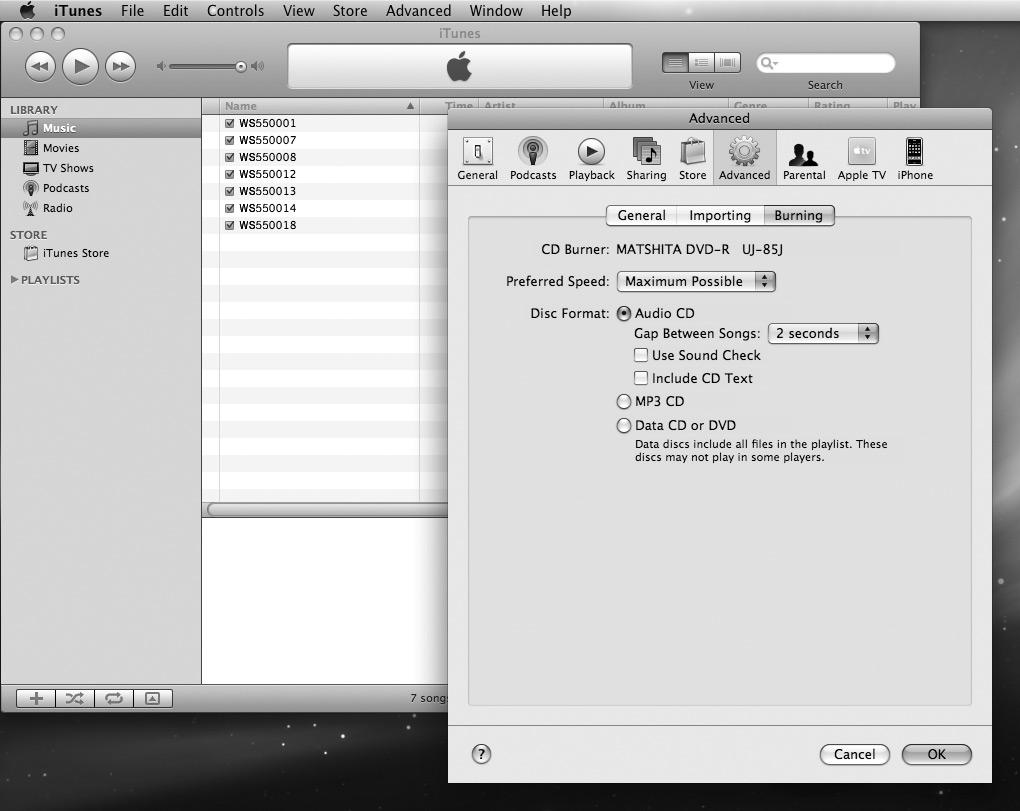Toggle shuffle in iTunes bottom bar
Image resolution: width=1020 pixels, height=811 pixels.
point(75,698)
